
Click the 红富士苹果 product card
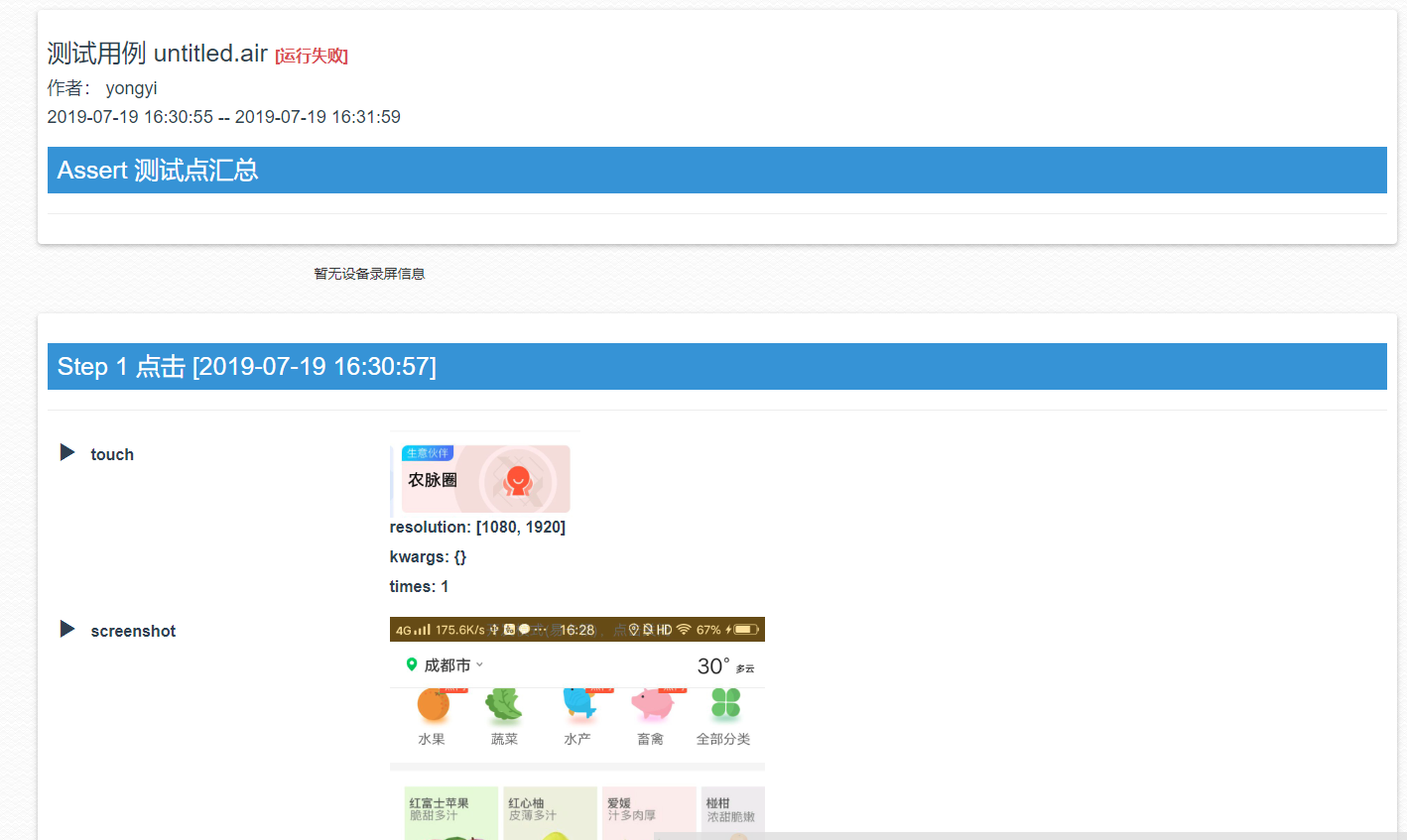point(451,813)
